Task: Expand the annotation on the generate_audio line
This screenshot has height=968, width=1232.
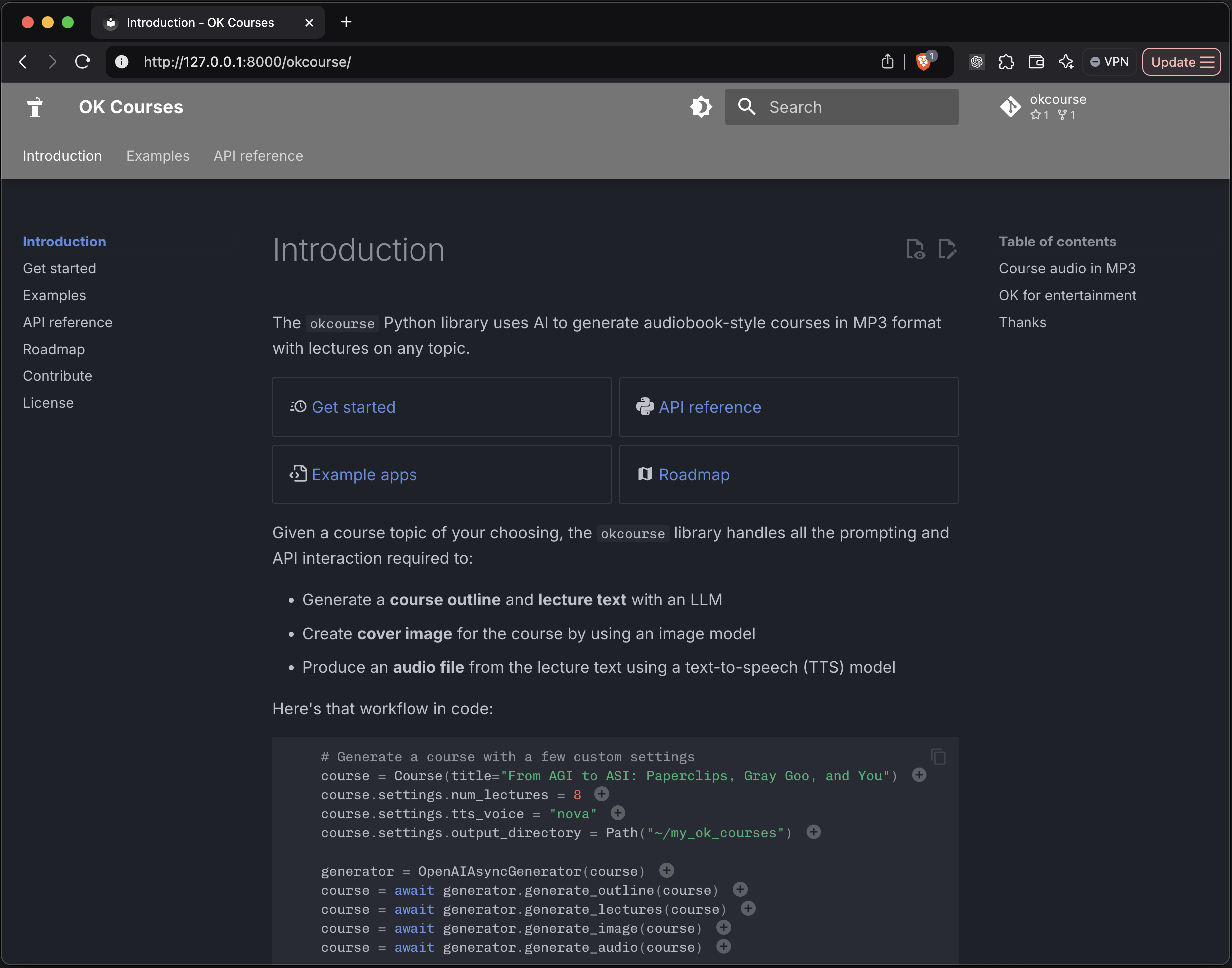Action: pos(723,946)
